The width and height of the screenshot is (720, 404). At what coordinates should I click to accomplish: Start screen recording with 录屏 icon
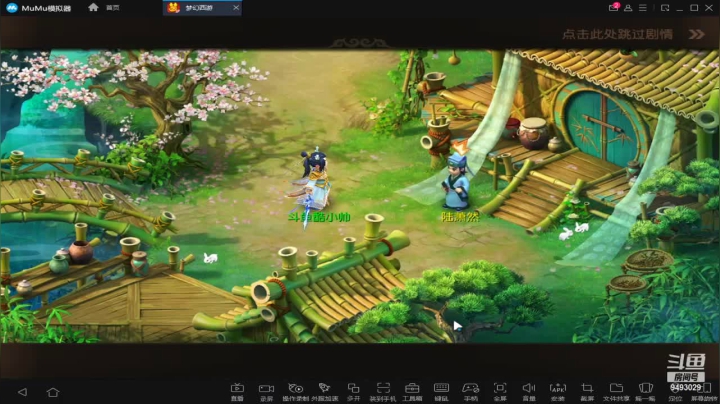point(266,392)
